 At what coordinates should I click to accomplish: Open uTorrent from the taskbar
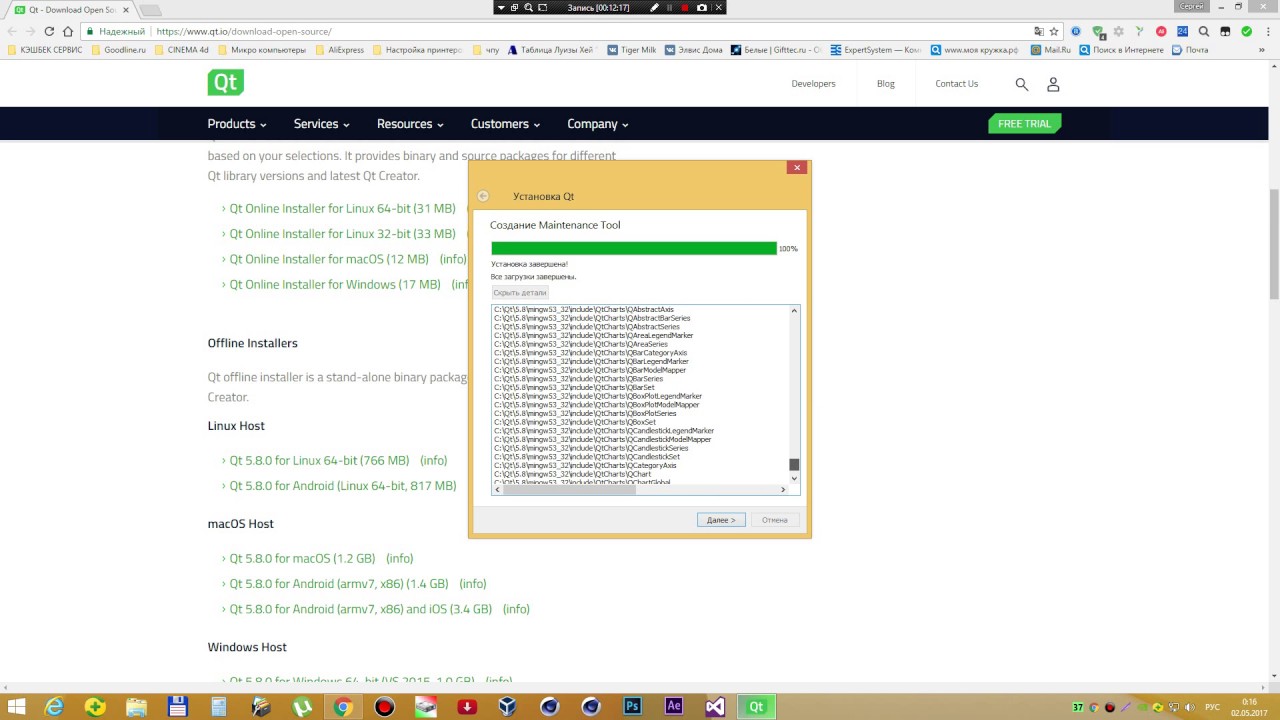[301, 707]
